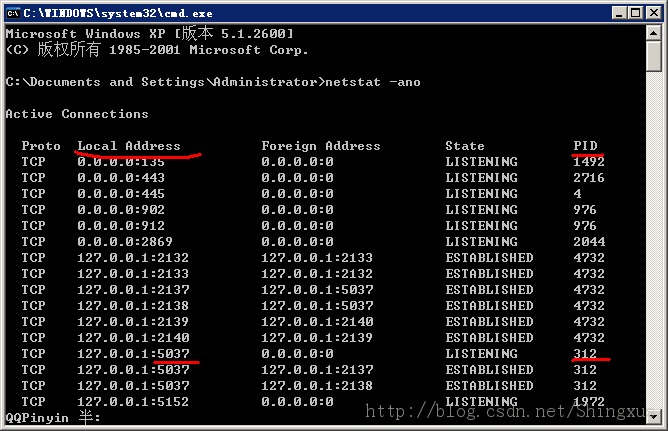Image resolution: width=668 pixels, height=431 pixels.
Task: Click the scrollbar up arrow
Action: click(653, 33)
